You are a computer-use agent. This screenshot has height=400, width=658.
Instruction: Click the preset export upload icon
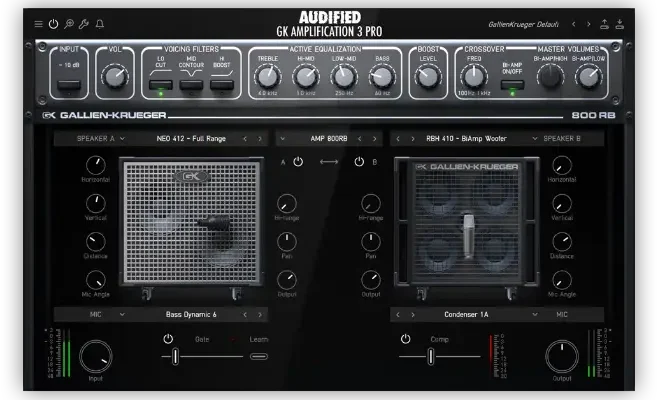(x=604, y=23)
